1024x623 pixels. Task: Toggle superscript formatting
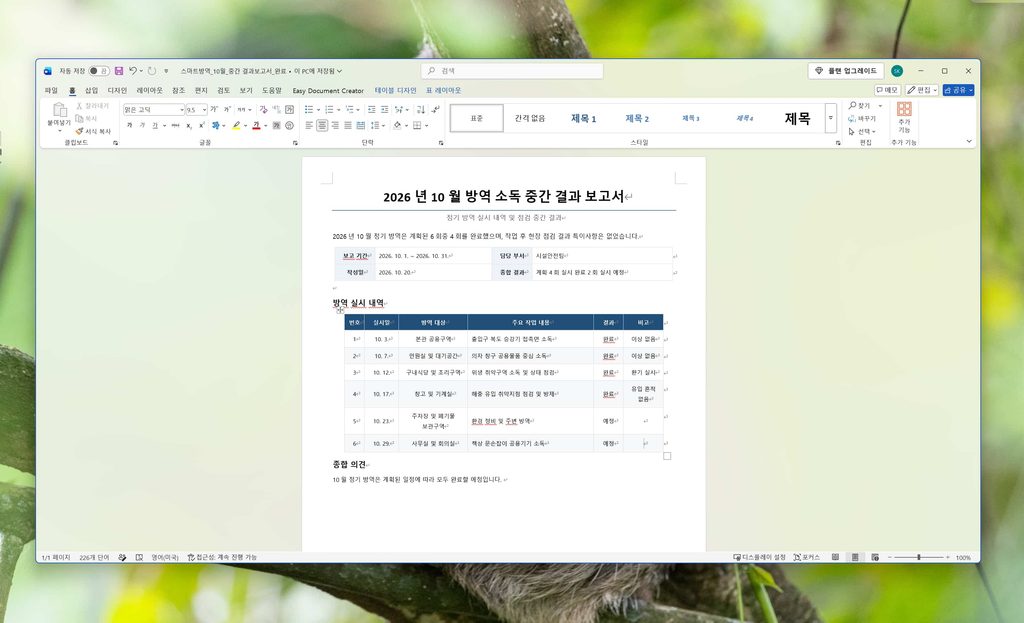point(202,125)
